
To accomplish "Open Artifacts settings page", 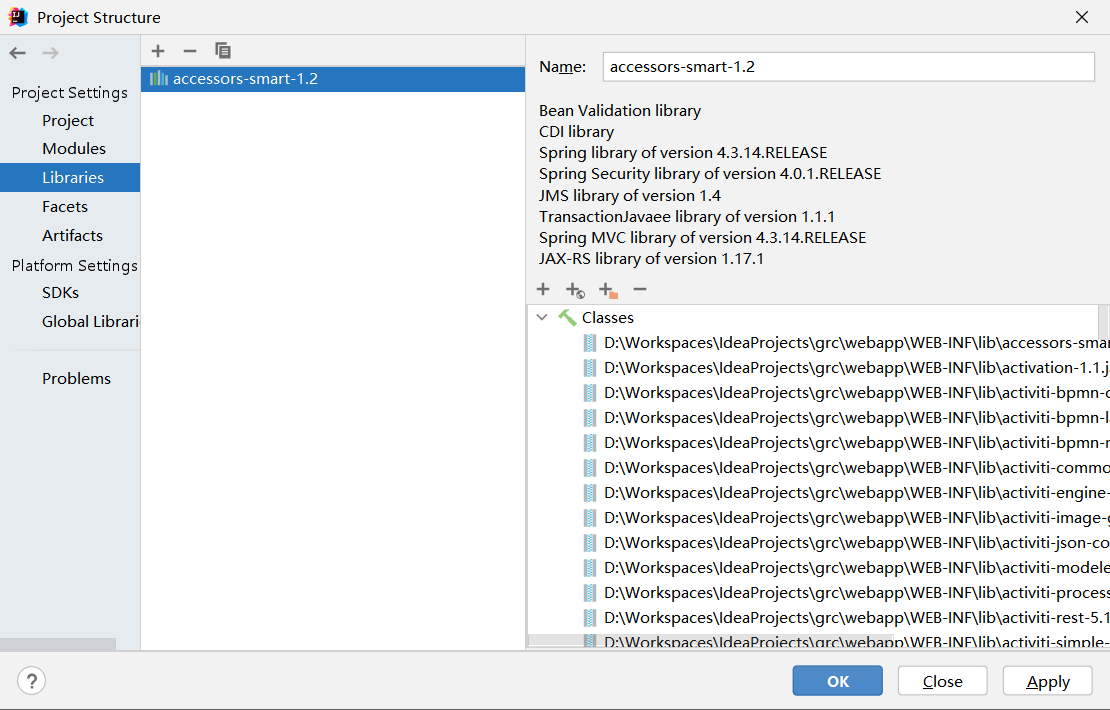I will pos(72,235).
